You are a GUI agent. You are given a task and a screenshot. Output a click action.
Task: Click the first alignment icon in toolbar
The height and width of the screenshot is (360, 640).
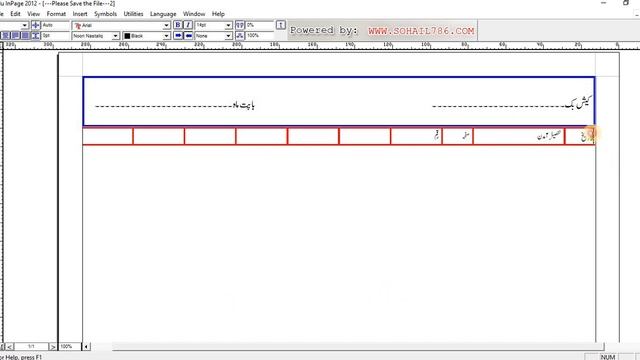[x=6, y=36]
